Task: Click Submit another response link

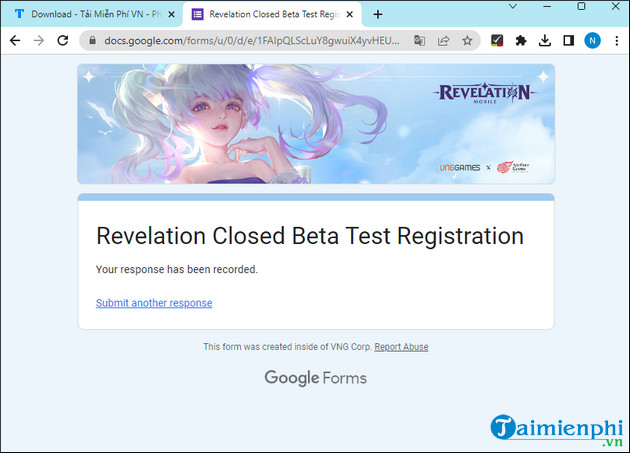Action: 154,303
